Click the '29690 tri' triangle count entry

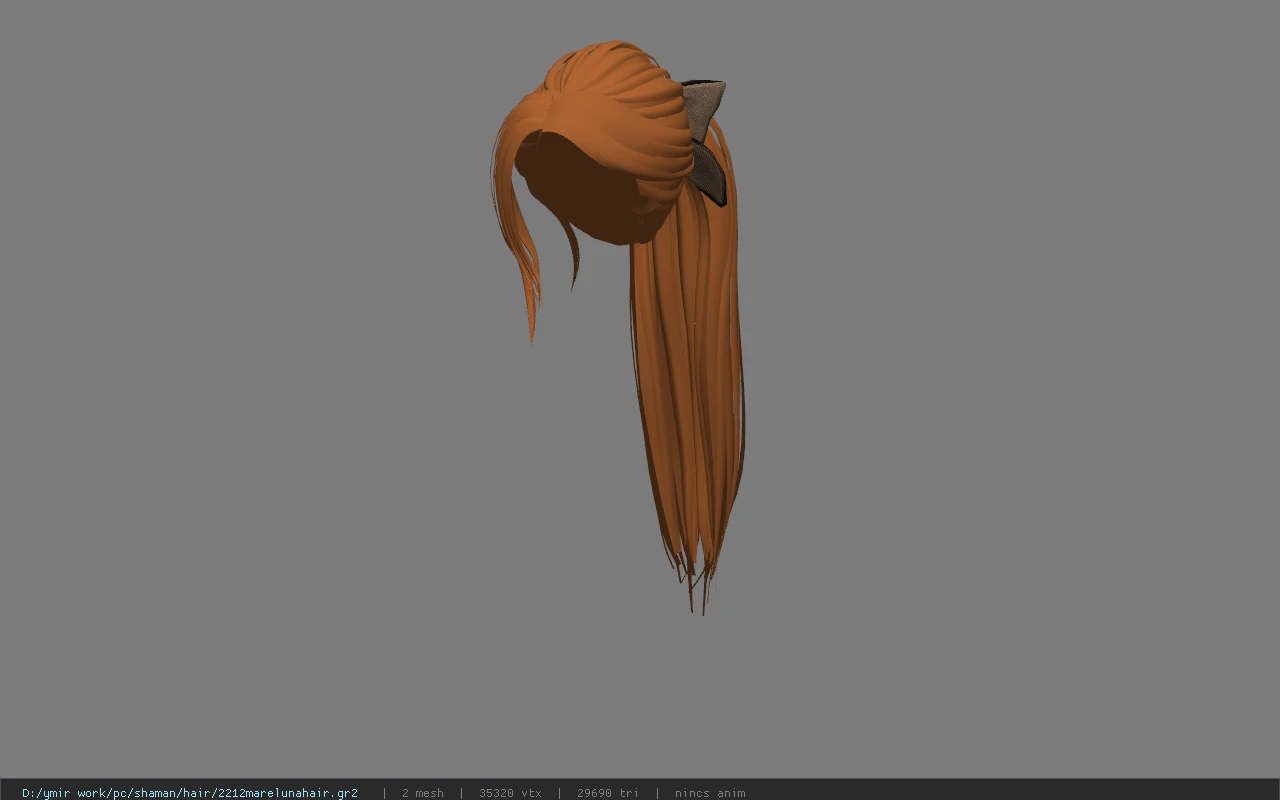[x=608, y=793]
